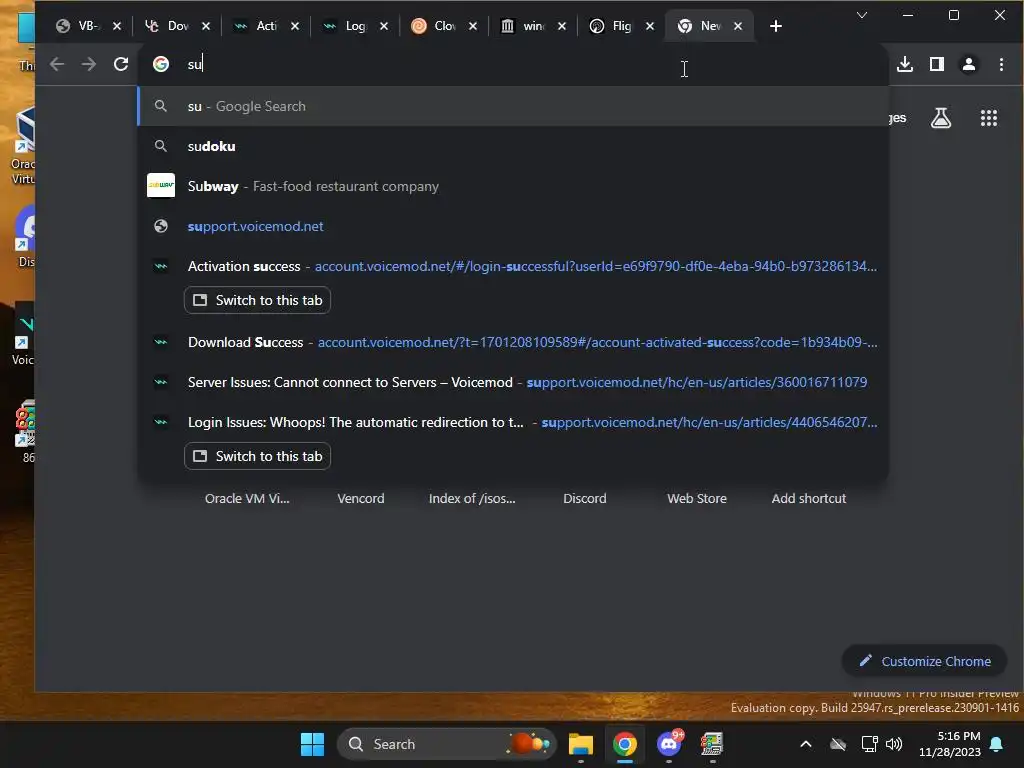Viewport: 1024px width, 768px height.
Task: Open support.voicemod.net suggestion
Action: 513,226
